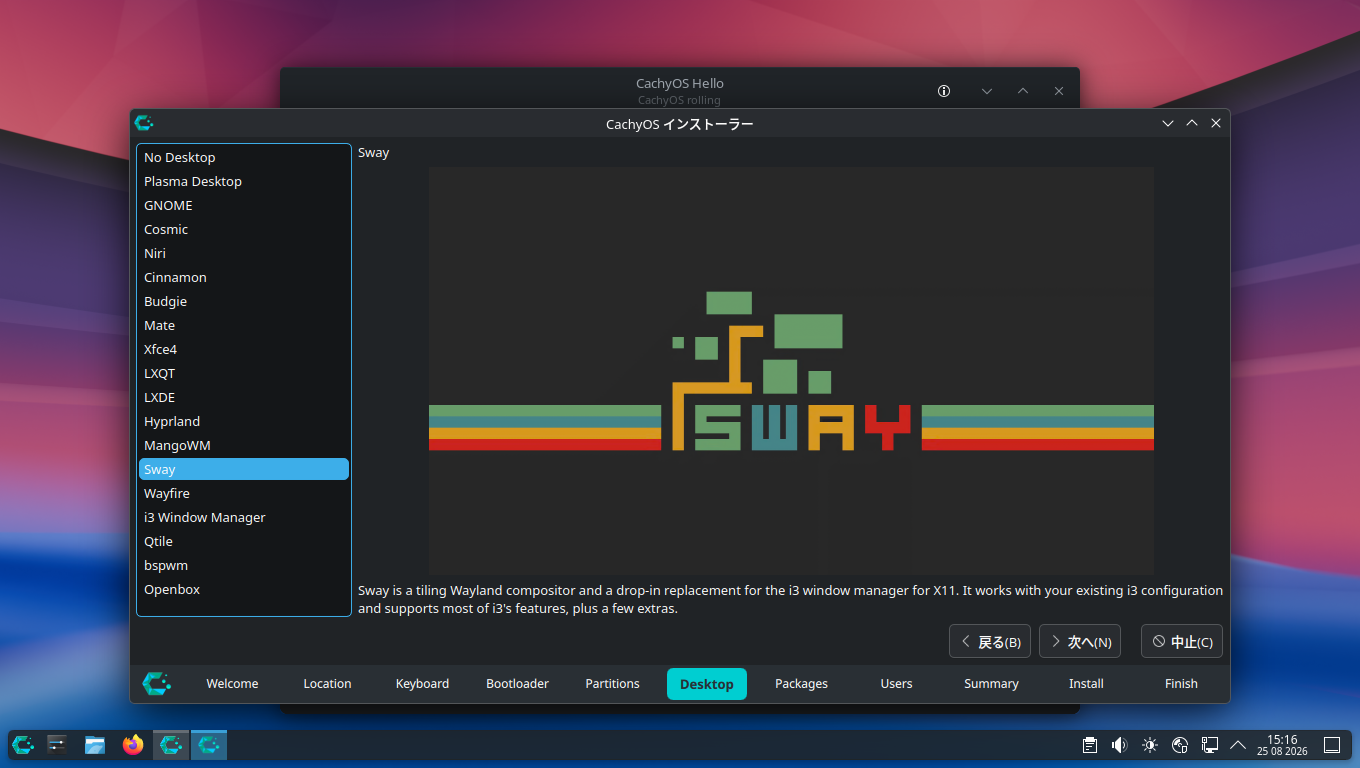Maximize the CachyOS installer window
This screenshot has width=1360, height=768.
click(x=1192, y=123)
